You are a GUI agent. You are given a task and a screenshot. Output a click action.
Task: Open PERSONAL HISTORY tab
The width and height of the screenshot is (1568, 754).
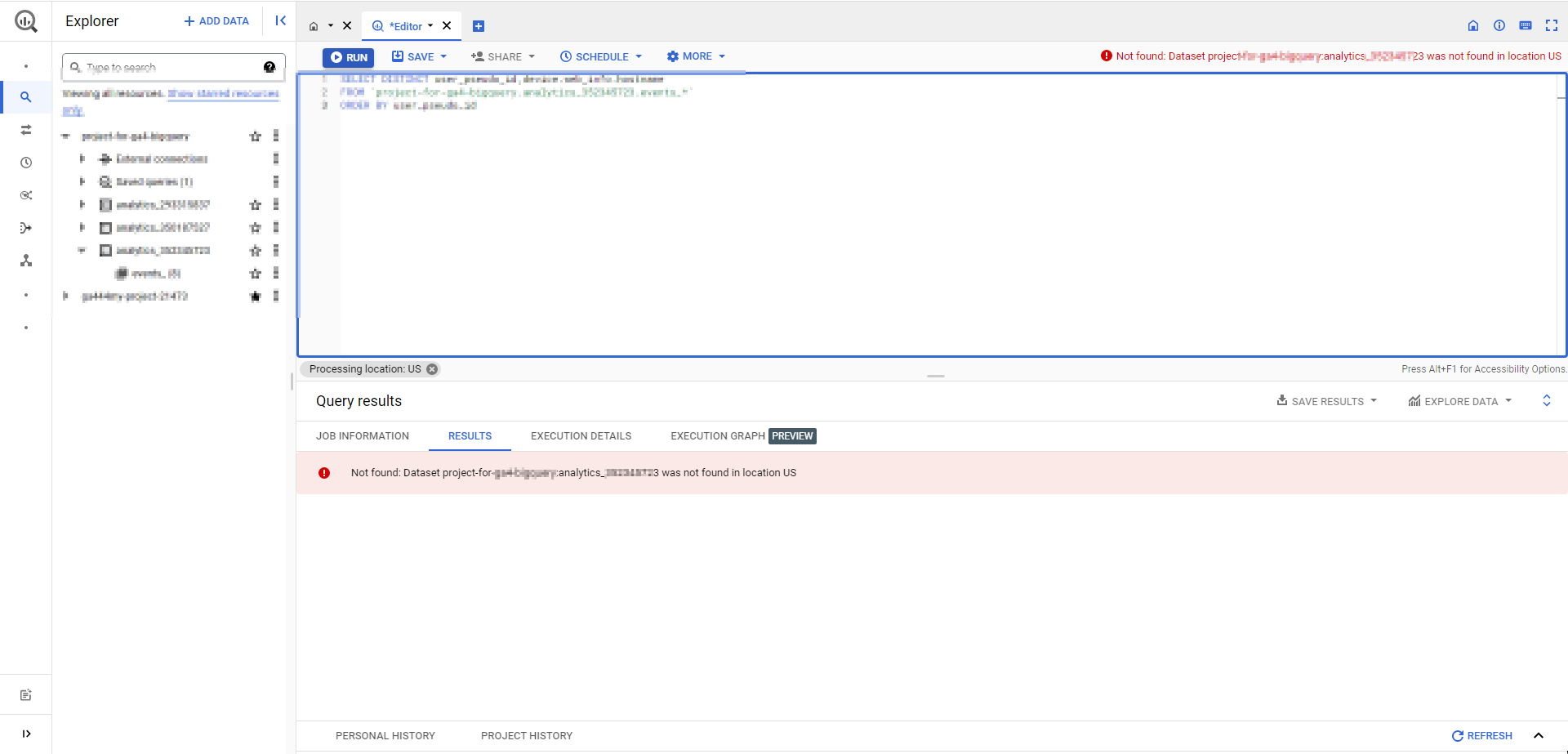(385, 736)
